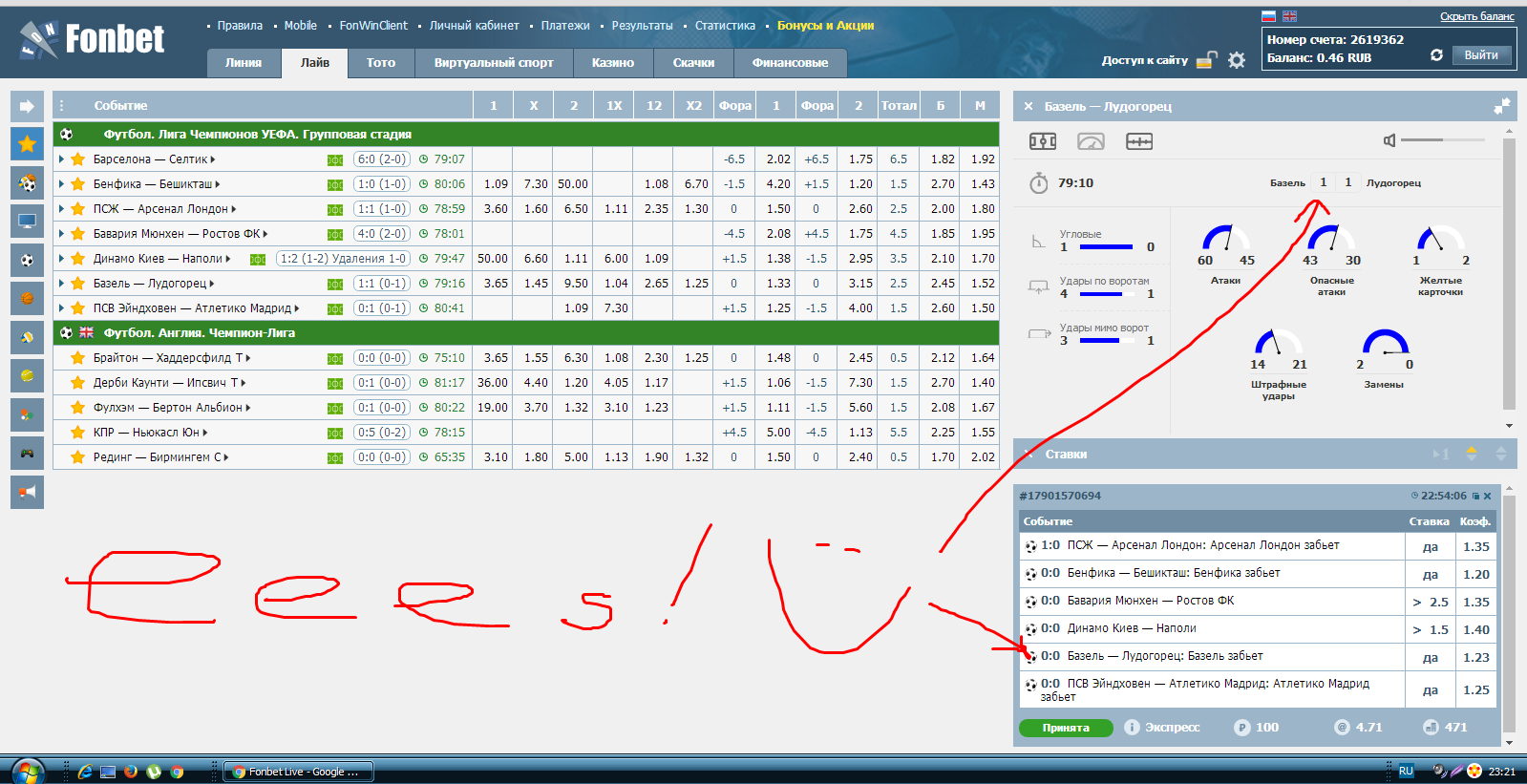Open match center icon for Барселона — Селтик

tap(335, 159)
